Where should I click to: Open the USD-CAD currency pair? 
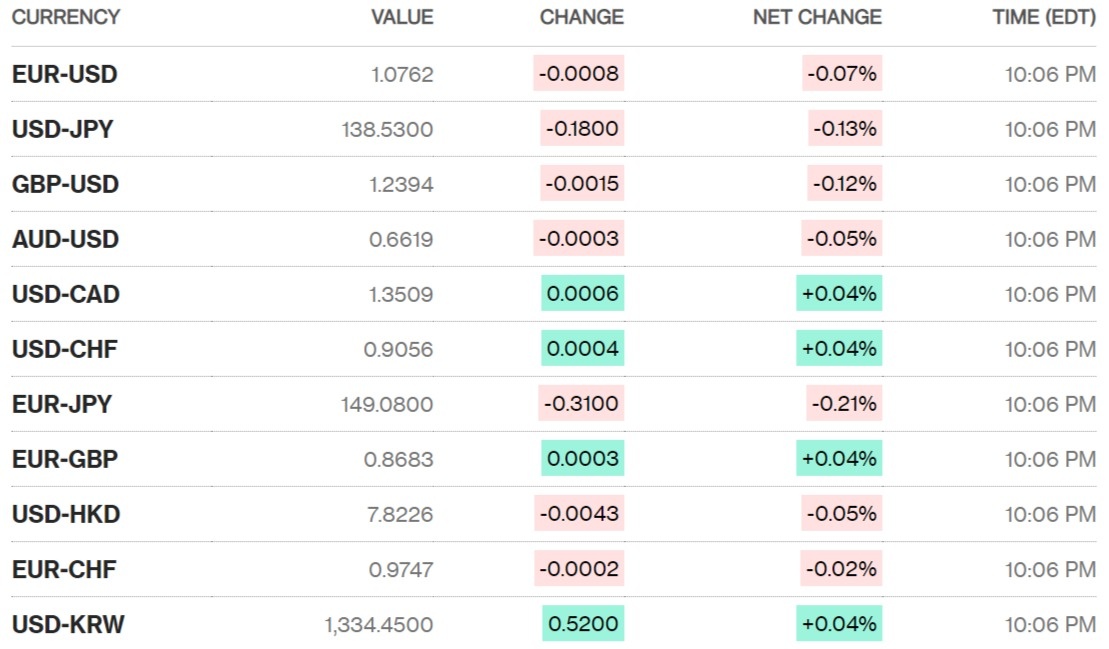pos(66,294)
